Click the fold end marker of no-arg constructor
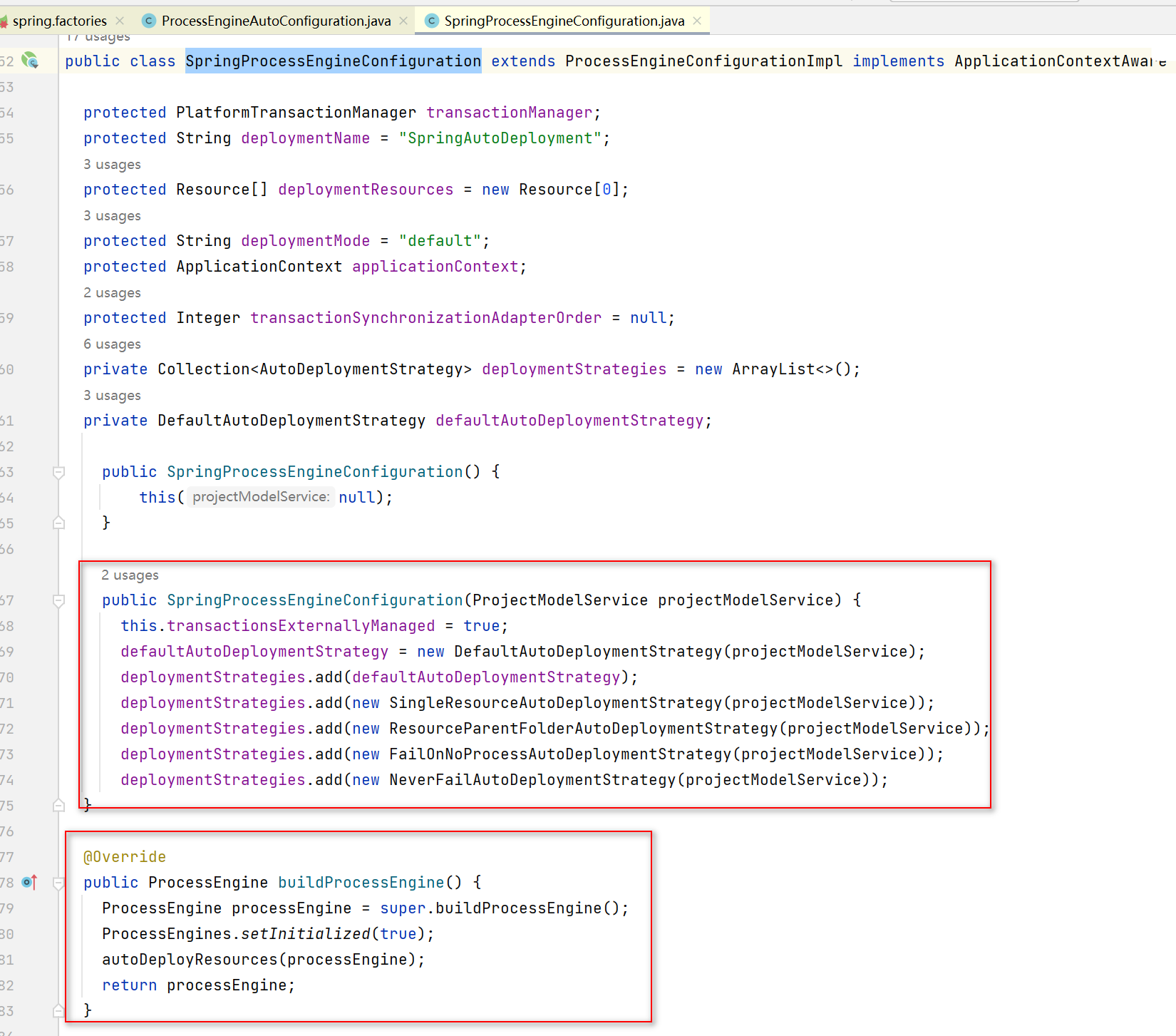The width and height of the screenshot is (1176, 1036). pos(59,523)
